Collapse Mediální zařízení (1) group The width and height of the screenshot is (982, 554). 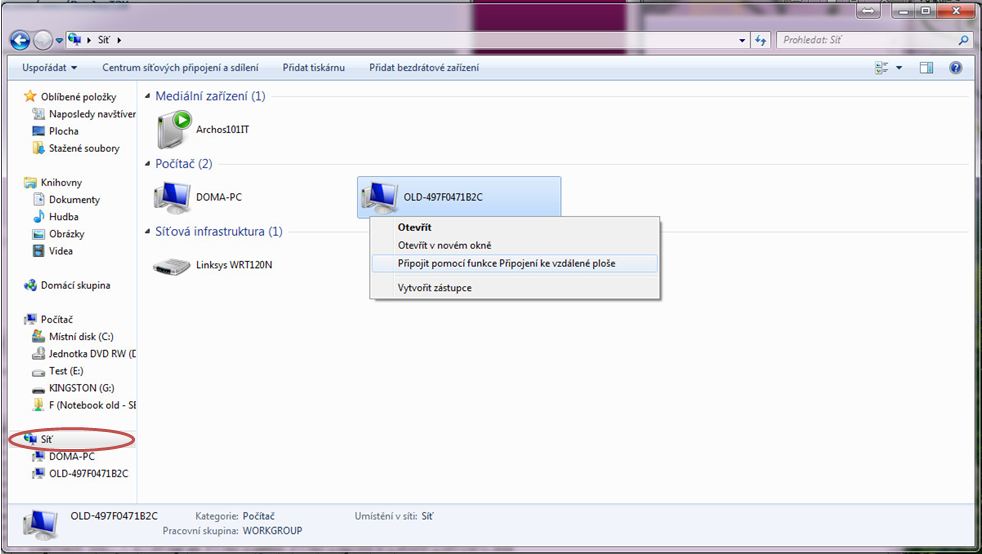tap(148, 96)
